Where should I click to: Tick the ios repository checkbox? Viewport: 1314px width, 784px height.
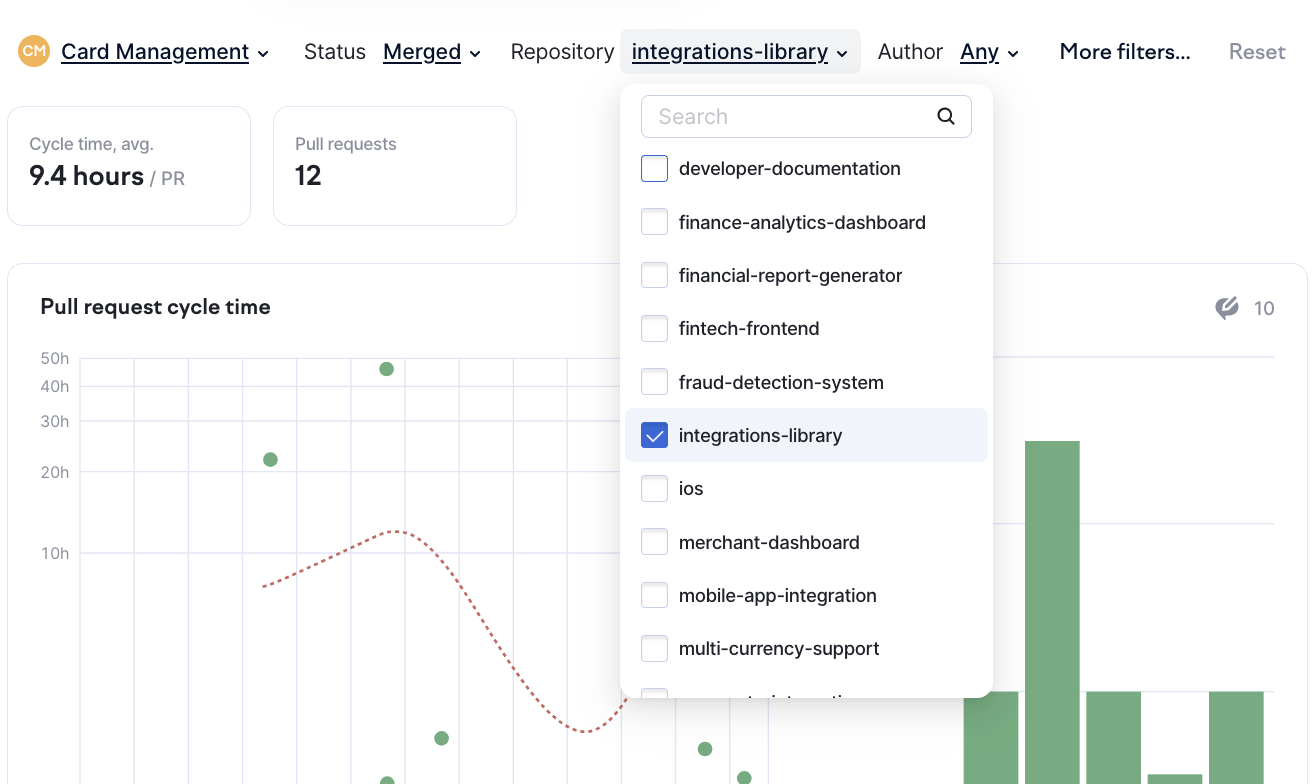click(x=654, y=489)
